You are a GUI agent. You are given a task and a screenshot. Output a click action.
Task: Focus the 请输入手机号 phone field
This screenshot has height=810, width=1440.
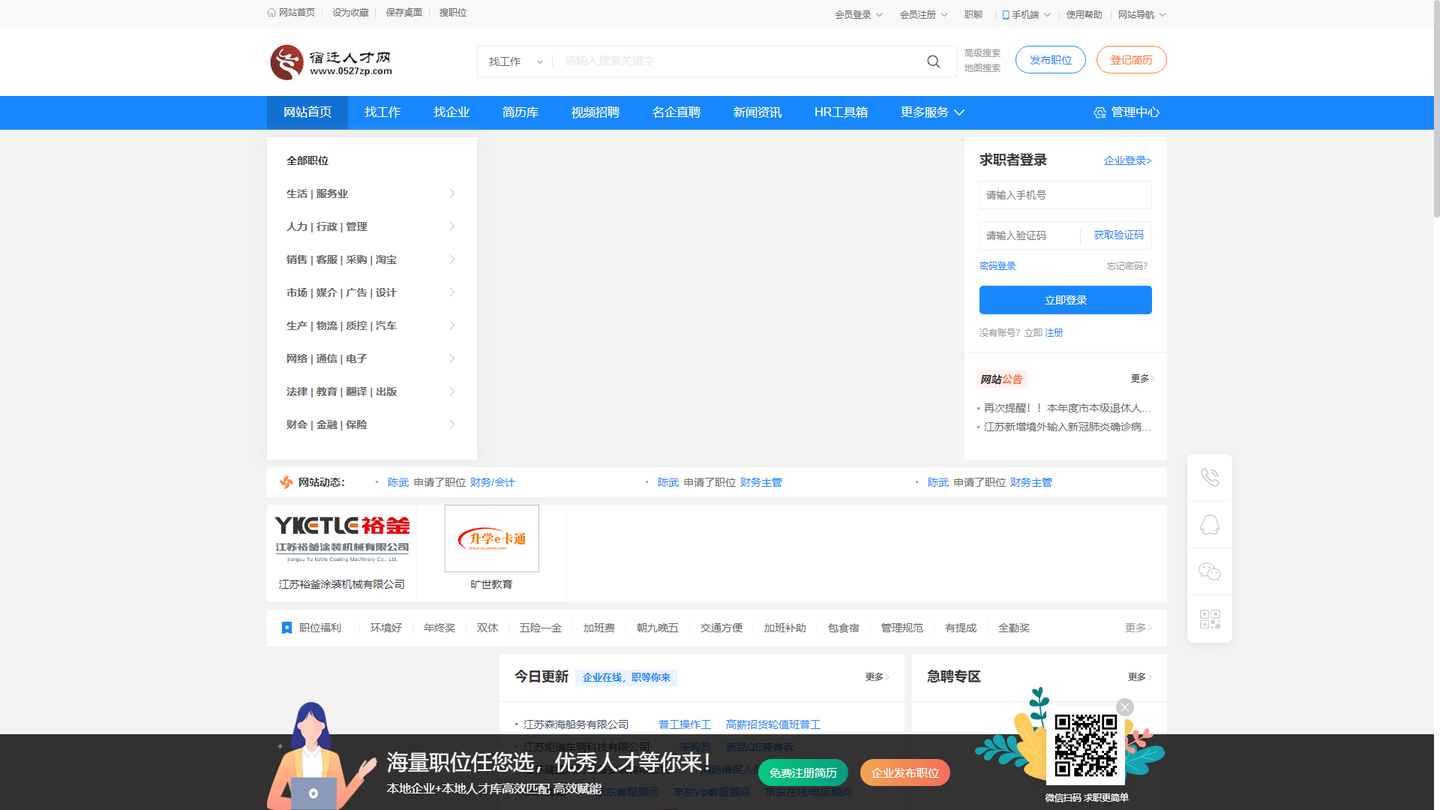click(1065, 195)
